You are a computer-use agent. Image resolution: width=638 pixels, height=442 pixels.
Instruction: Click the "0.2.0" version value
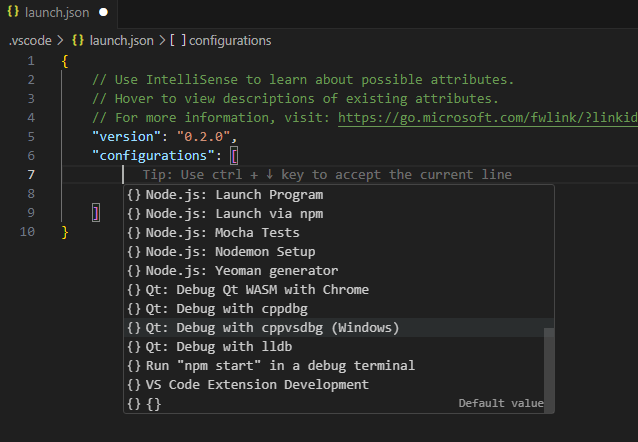pyautogui.click(x=203, y=137)
